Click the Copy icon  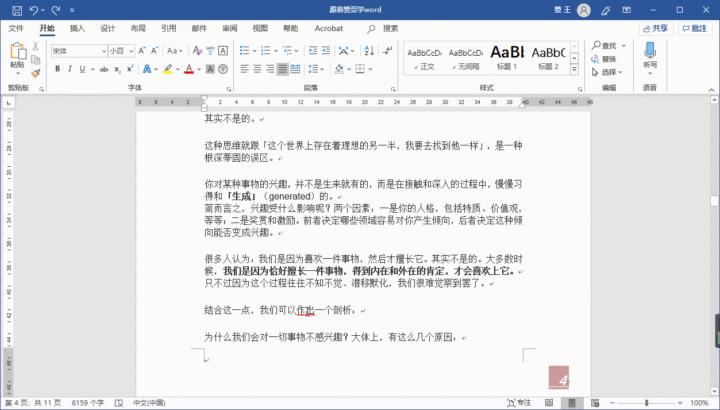(36, 60)
